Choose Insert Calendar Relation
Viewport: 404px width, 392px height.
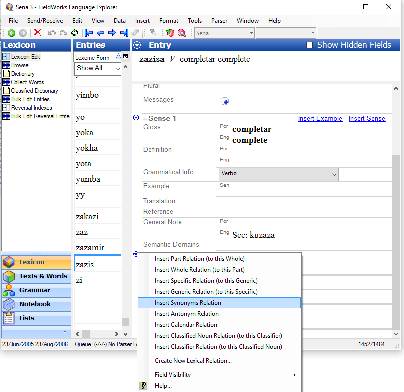[x=219, y=325]
